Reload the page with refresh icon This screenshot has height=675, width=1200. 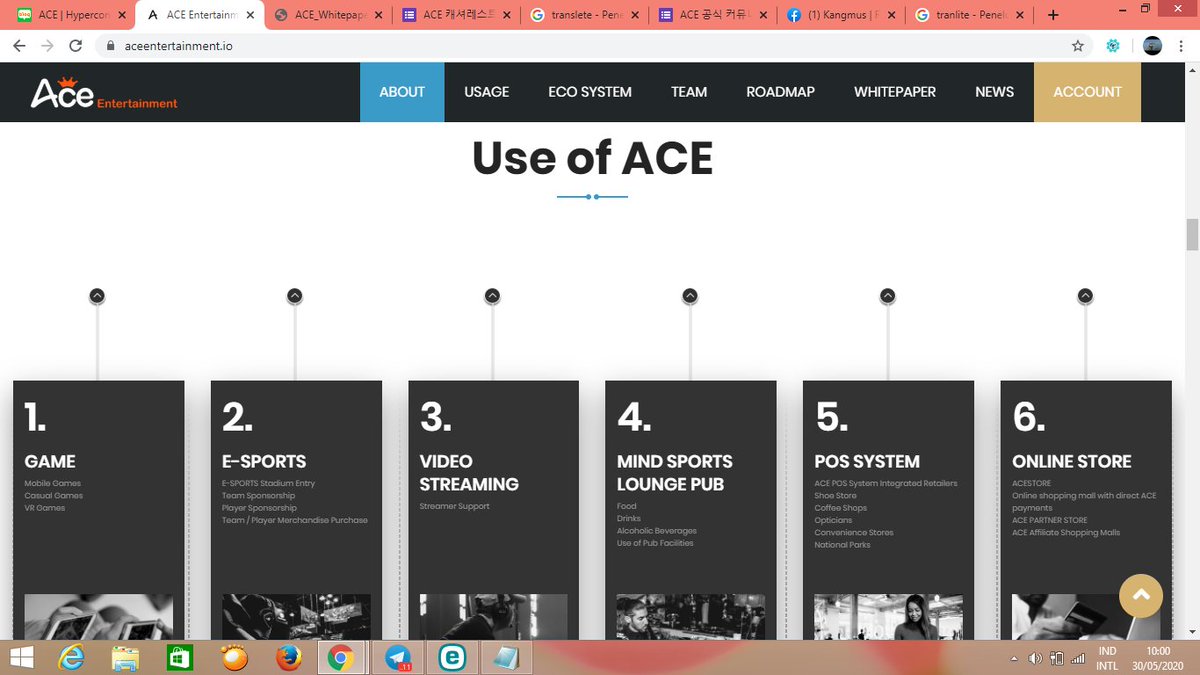[x=75, y=46]
